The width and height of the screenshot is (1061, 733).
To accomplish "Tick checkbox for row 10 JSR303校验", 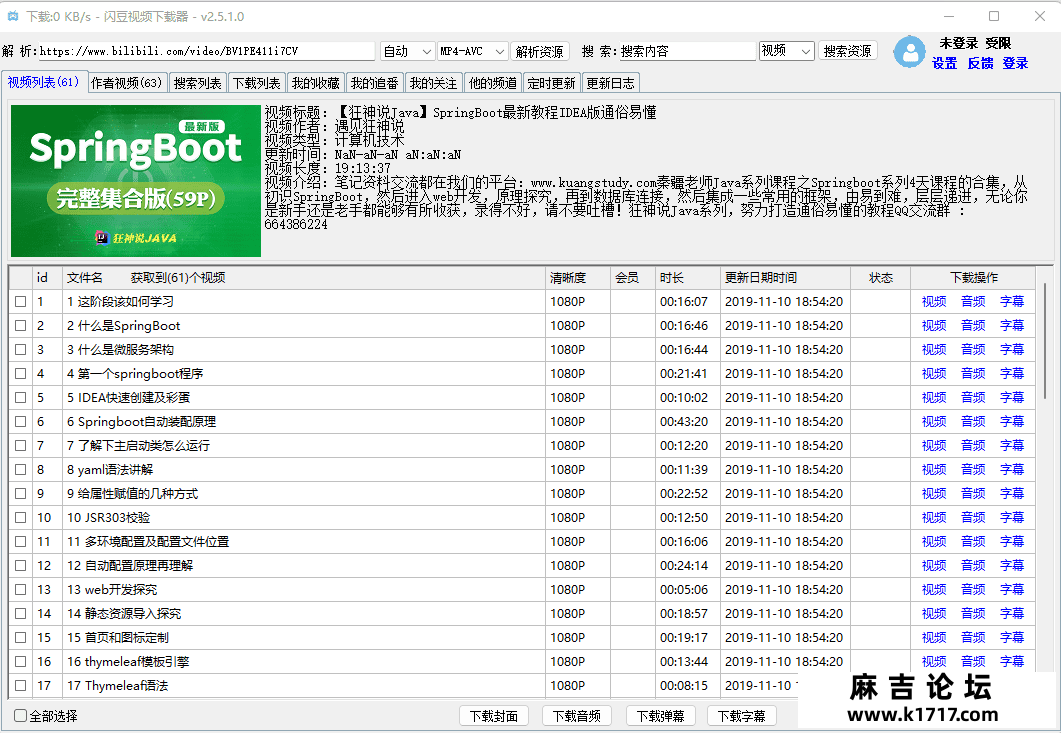I will click(21, 518).
